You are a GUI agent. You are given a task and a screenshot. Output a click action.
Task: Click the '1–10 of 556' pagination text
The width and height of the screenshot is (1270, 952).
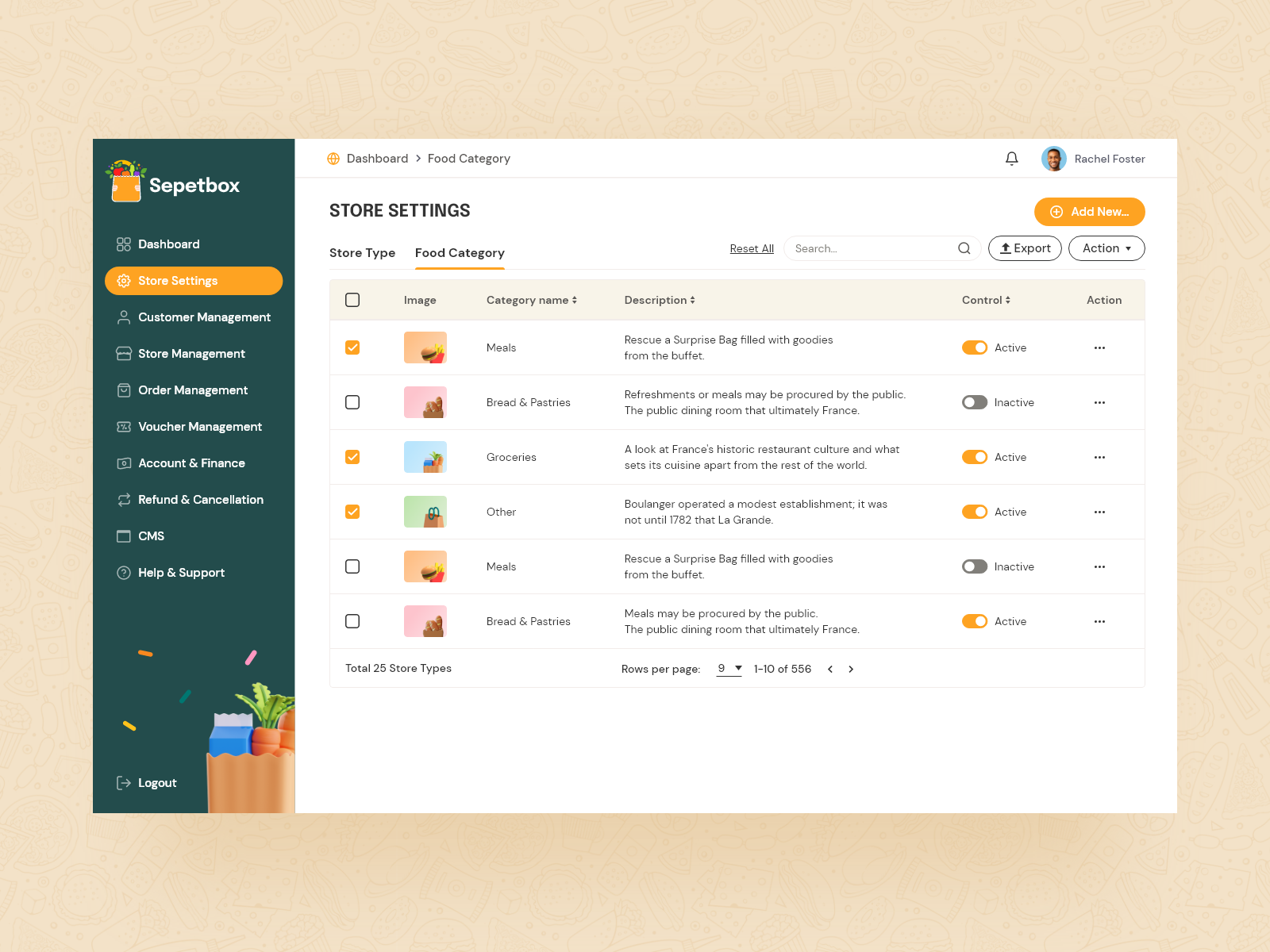[x=783, y=669]
